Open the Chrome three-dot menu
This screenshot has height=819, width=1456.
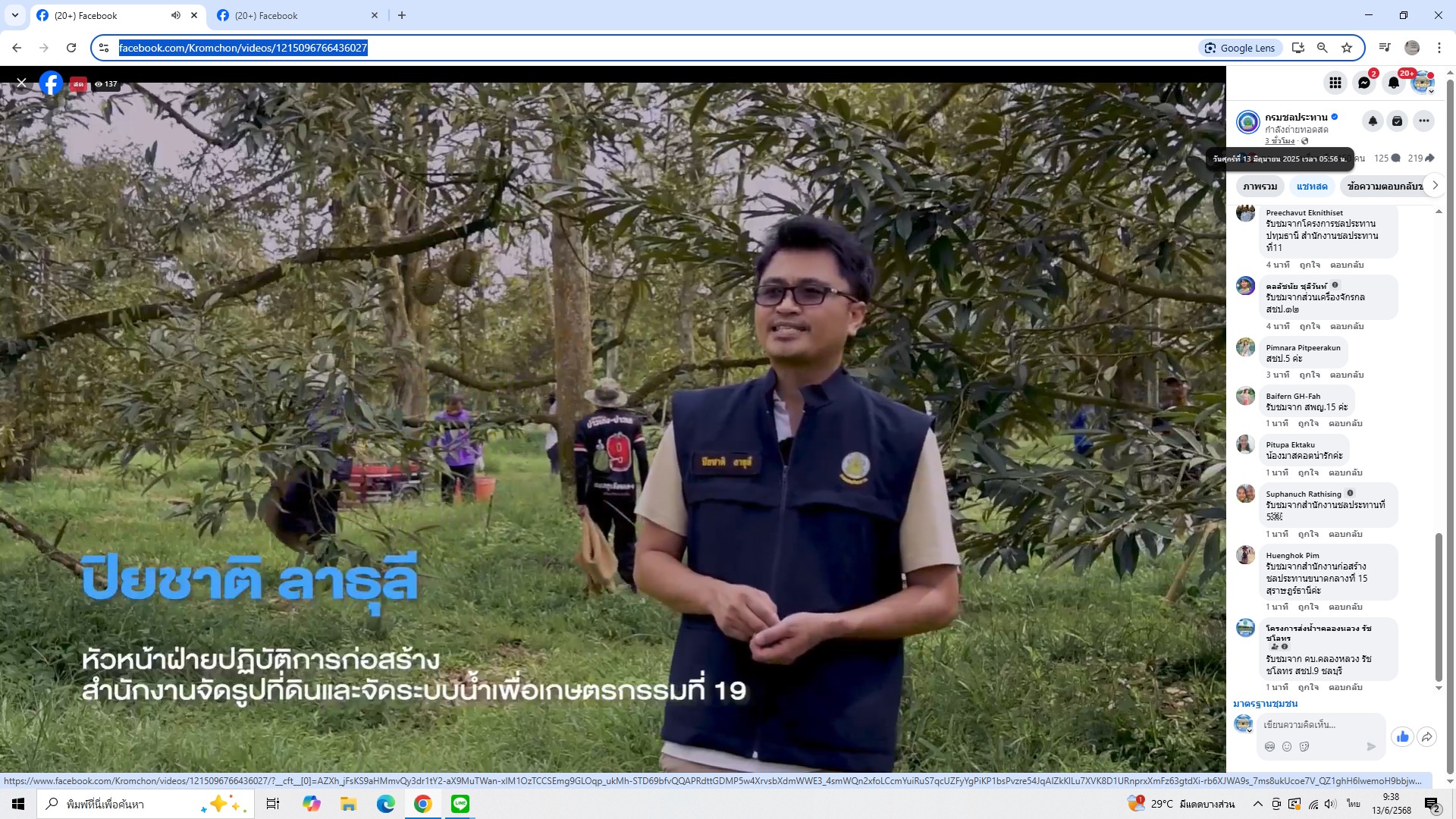[x=1439, y=48]
